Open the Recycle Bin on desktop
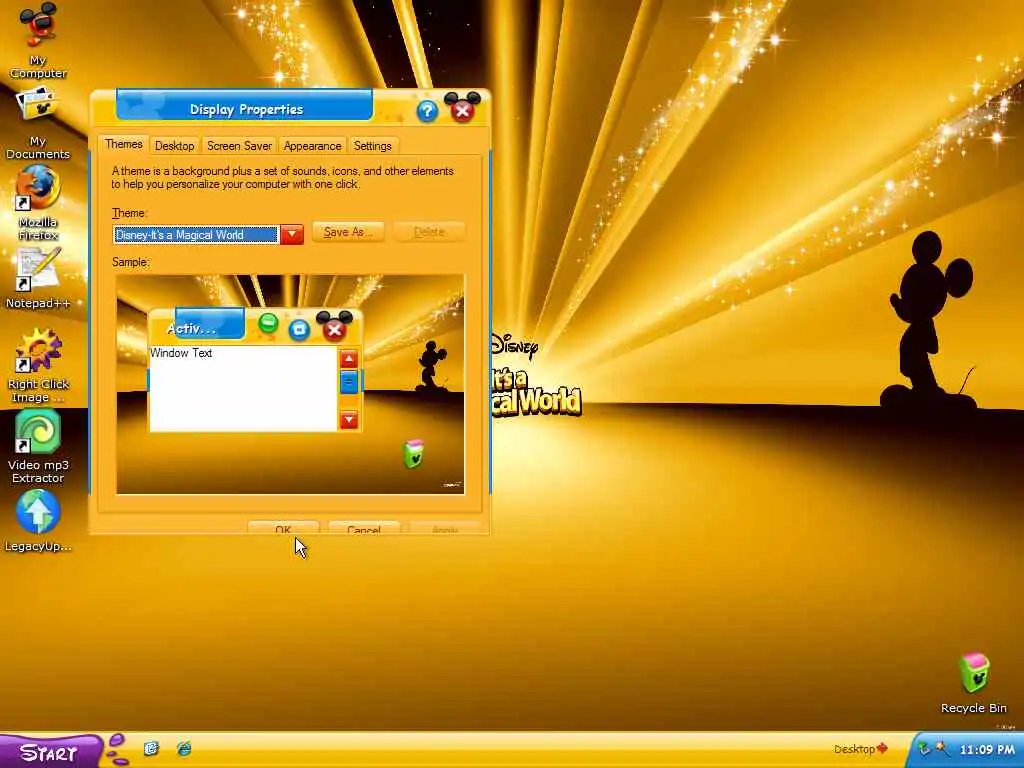Viewport: 1024px width, 768px height. pos(974,683)
